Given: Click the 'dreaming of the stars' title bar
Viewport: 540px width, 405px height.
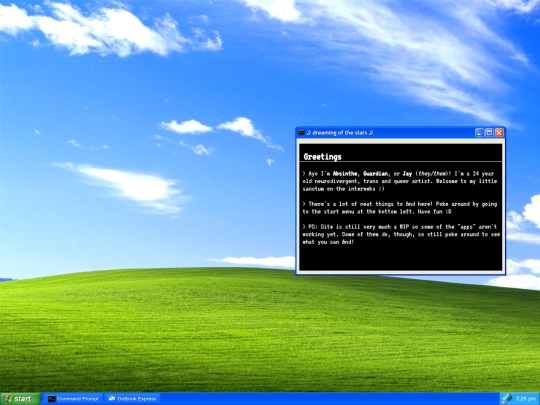Looking at the screenshot, I should 401,133.
